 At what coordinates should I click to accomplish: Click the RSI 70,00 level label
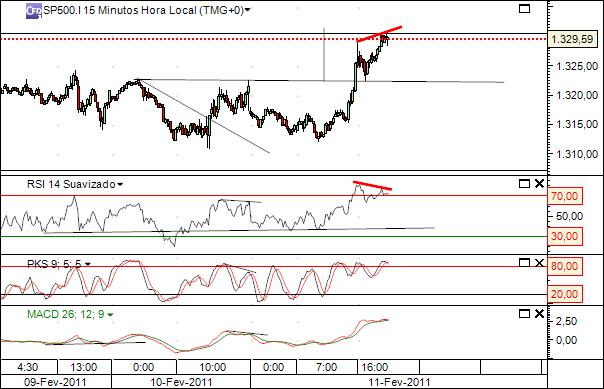[565, 196]
